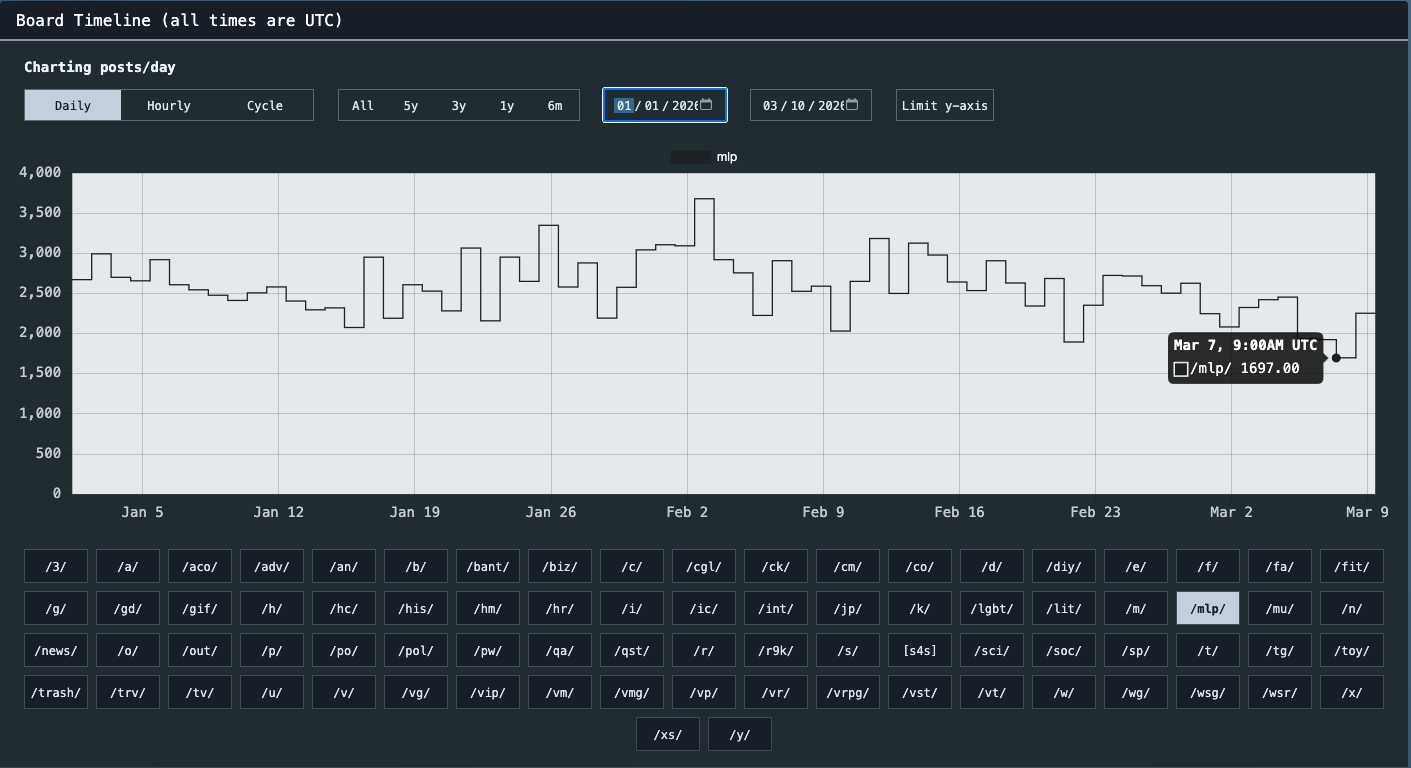Select the 1y time range
1411x768 pixels.
tap(507, 105)
